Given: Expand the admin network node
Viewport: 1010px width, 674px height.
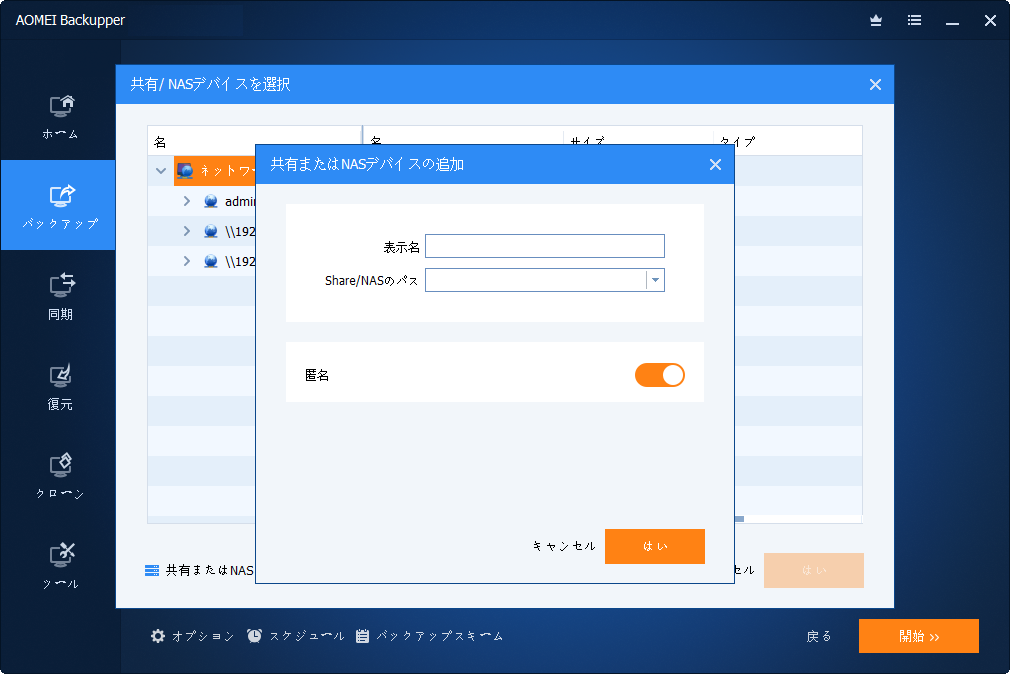Looking at the screenshot, I should (x=187, y=201).
